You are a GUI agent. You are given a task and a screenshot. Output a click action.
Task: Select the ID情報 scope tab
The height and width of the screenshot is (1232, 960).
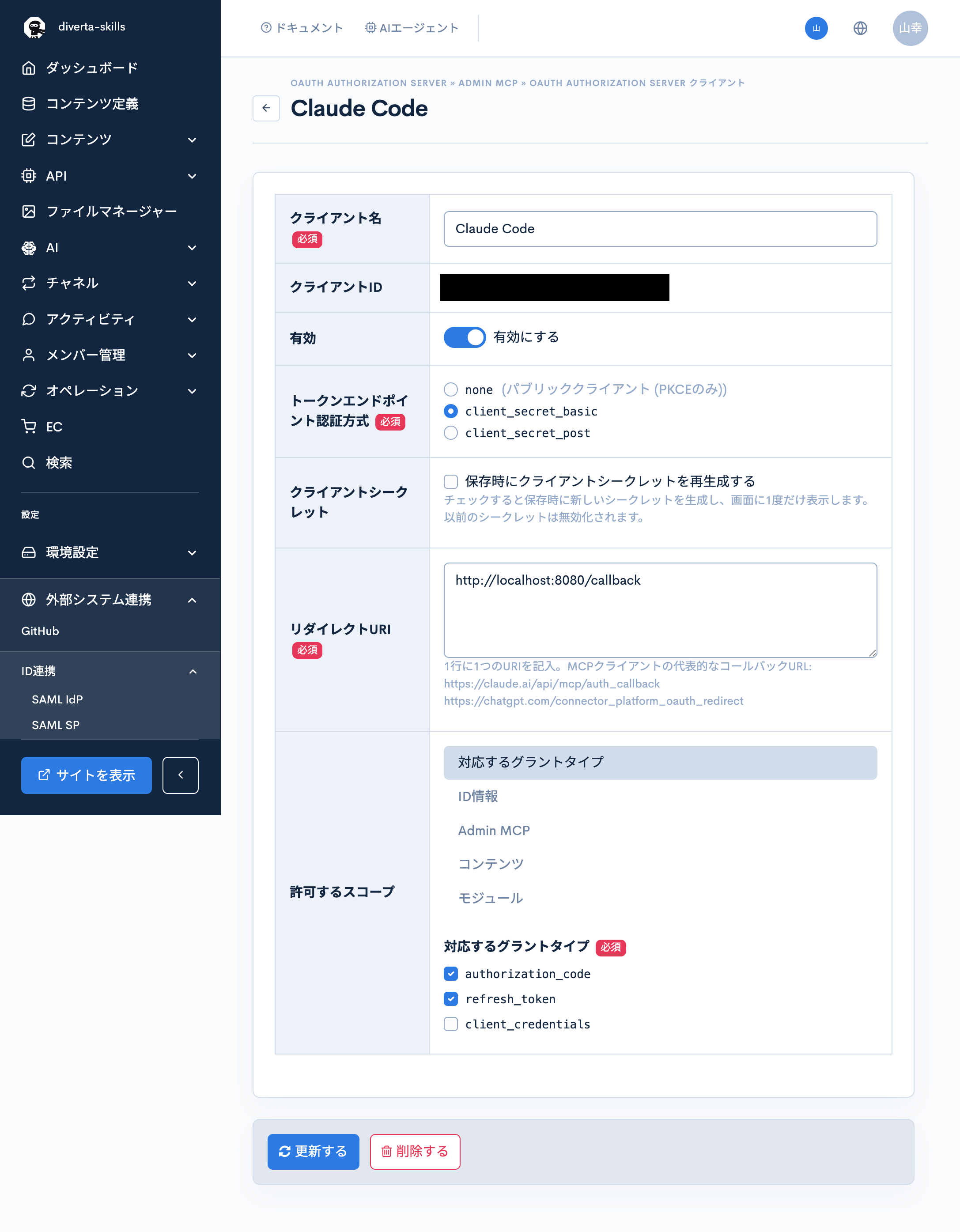(660, 797)
